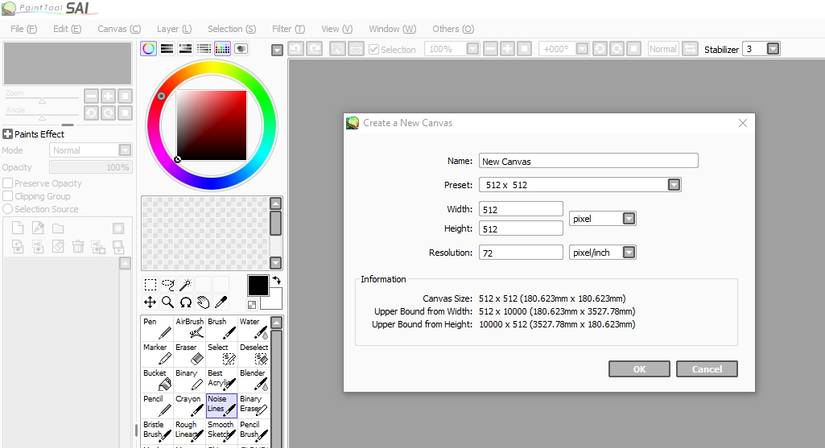
Task: Choose the Bristle Brush tool
Action: 157,431
